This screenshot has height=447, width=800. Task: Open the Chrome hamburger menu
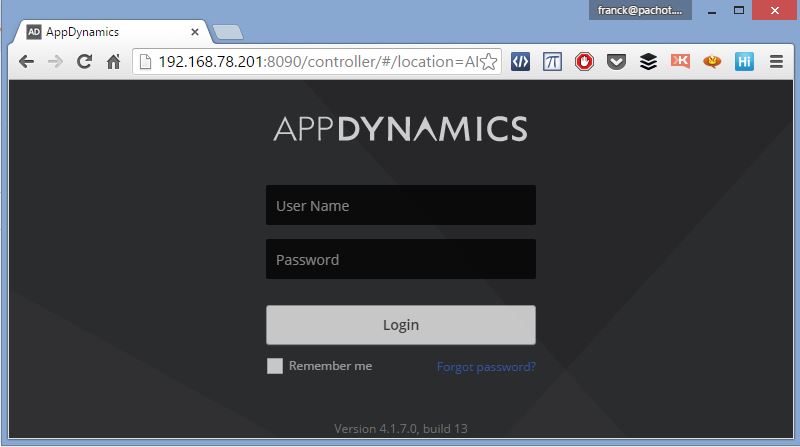(x=776, y=62)
